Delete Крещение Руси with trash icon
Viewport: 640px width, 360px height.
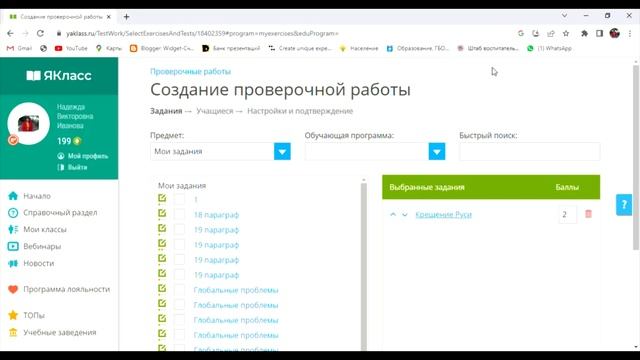pos(588,214)
